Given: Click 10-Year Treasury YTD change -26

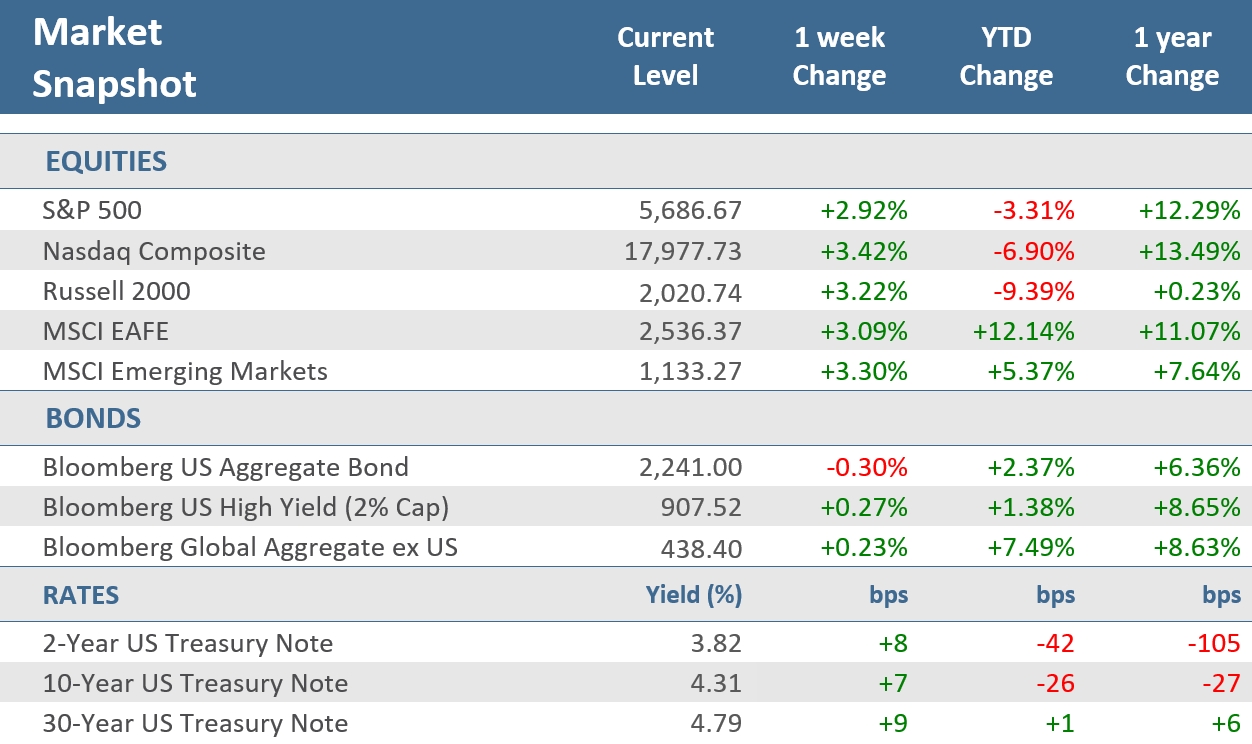Looking at the screenshot, I should (x=1056, y=684).
